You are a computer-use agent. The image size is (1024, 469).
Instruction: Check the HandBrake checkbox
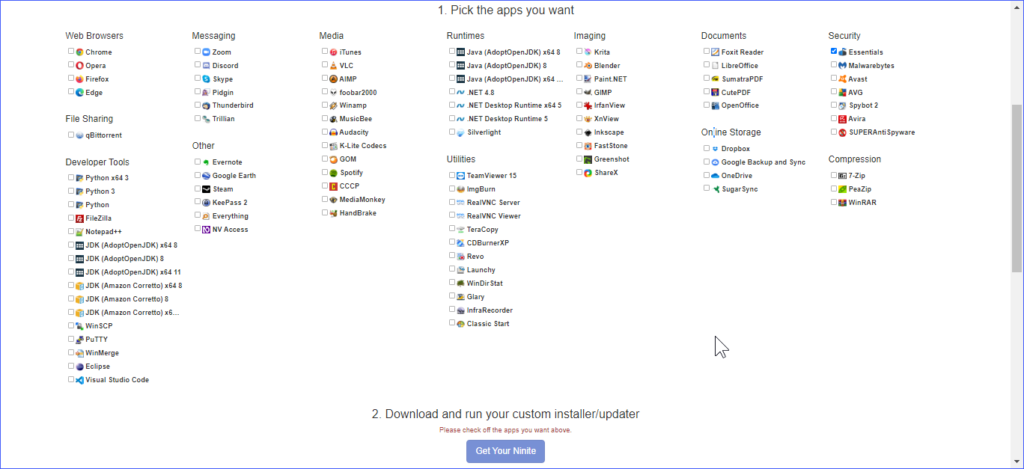click(x=325, y=212)
